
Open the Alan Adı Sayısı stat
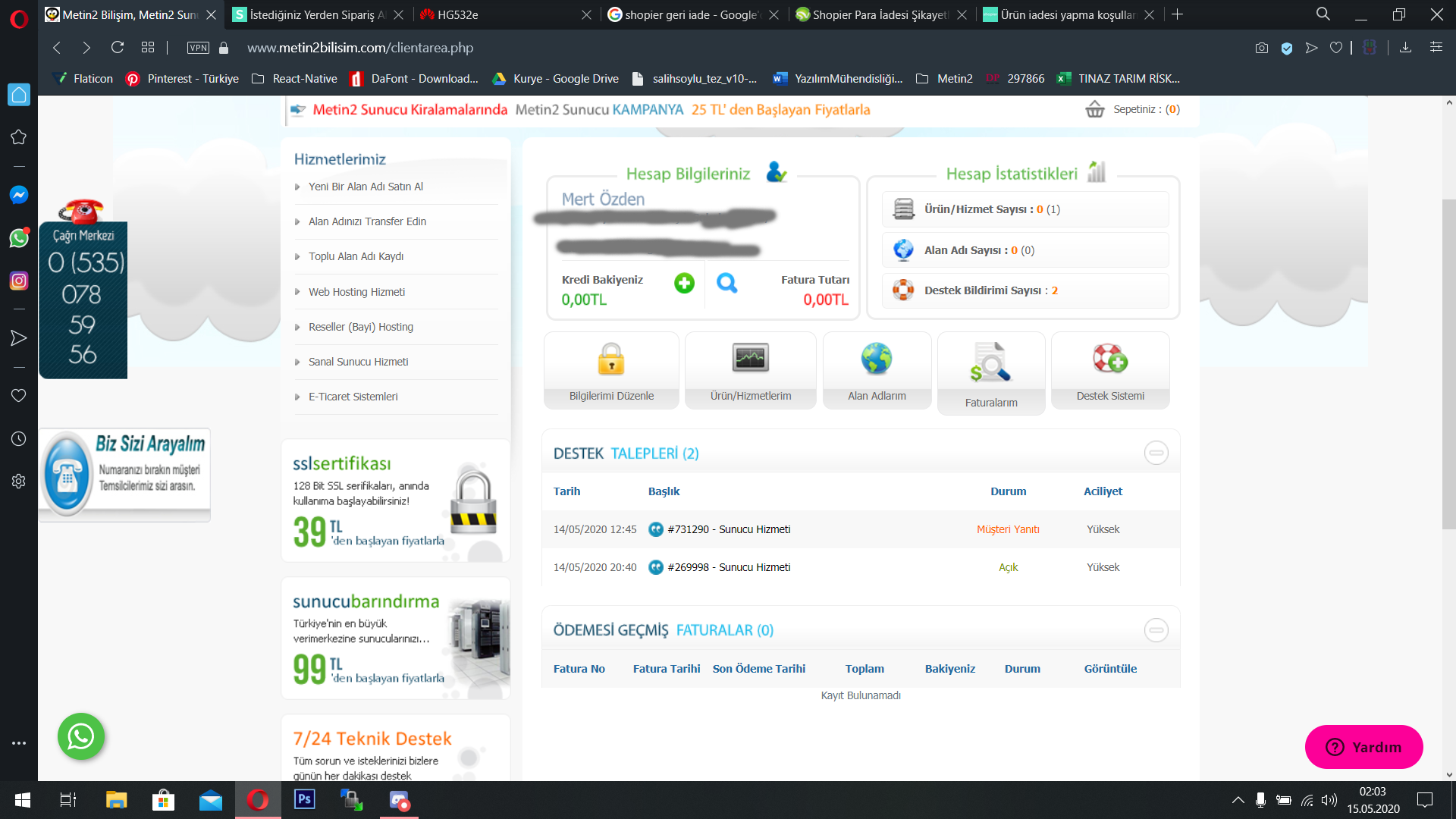1025,250
